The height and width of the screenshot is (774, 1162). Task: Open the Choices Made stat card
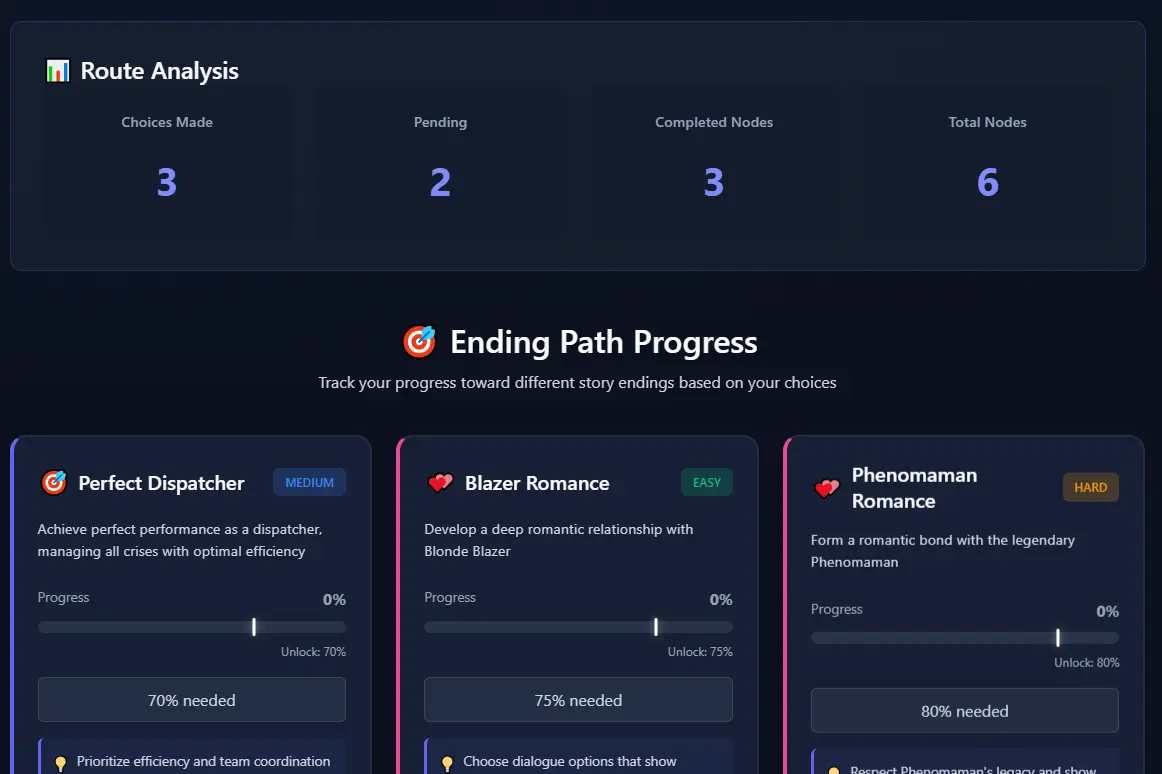[167, 162]
